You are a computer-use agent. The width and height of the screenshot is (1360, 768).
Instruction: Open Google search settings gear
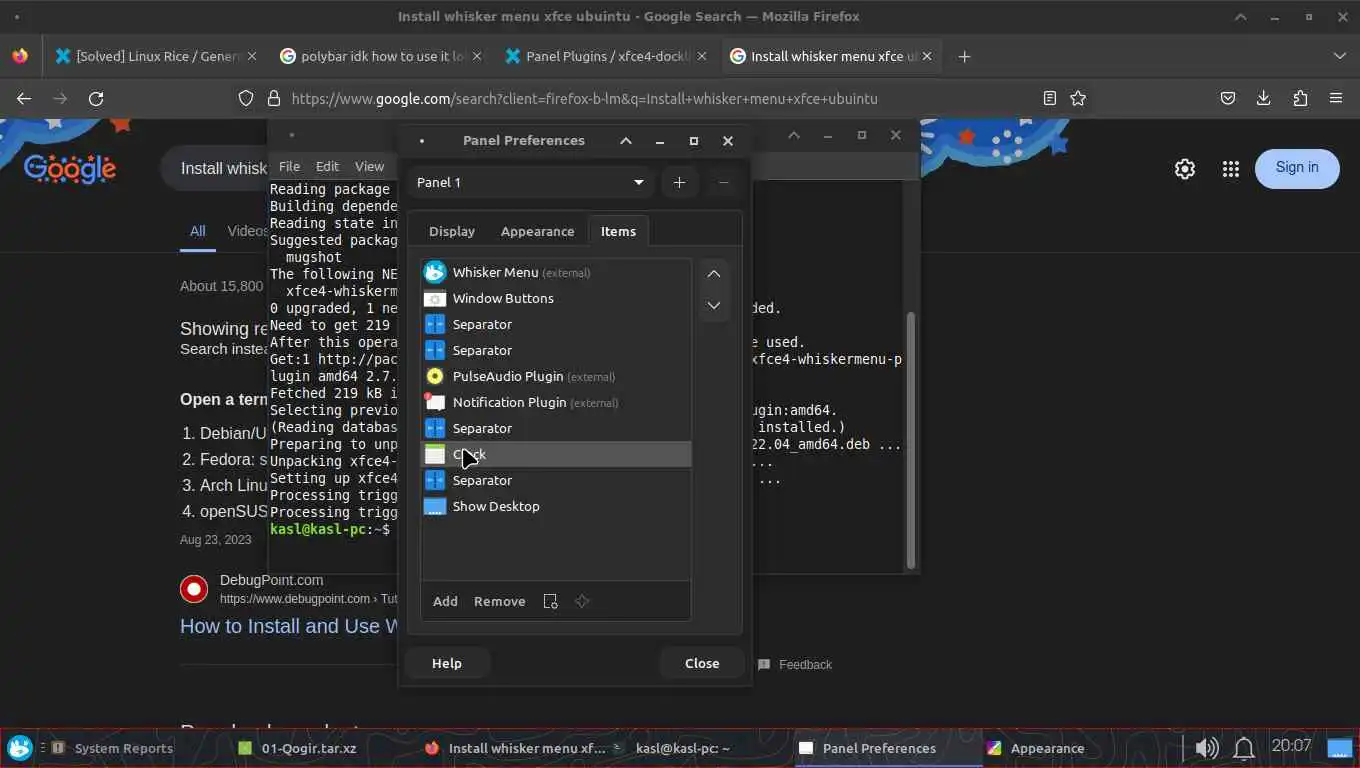coord(1185,169)
